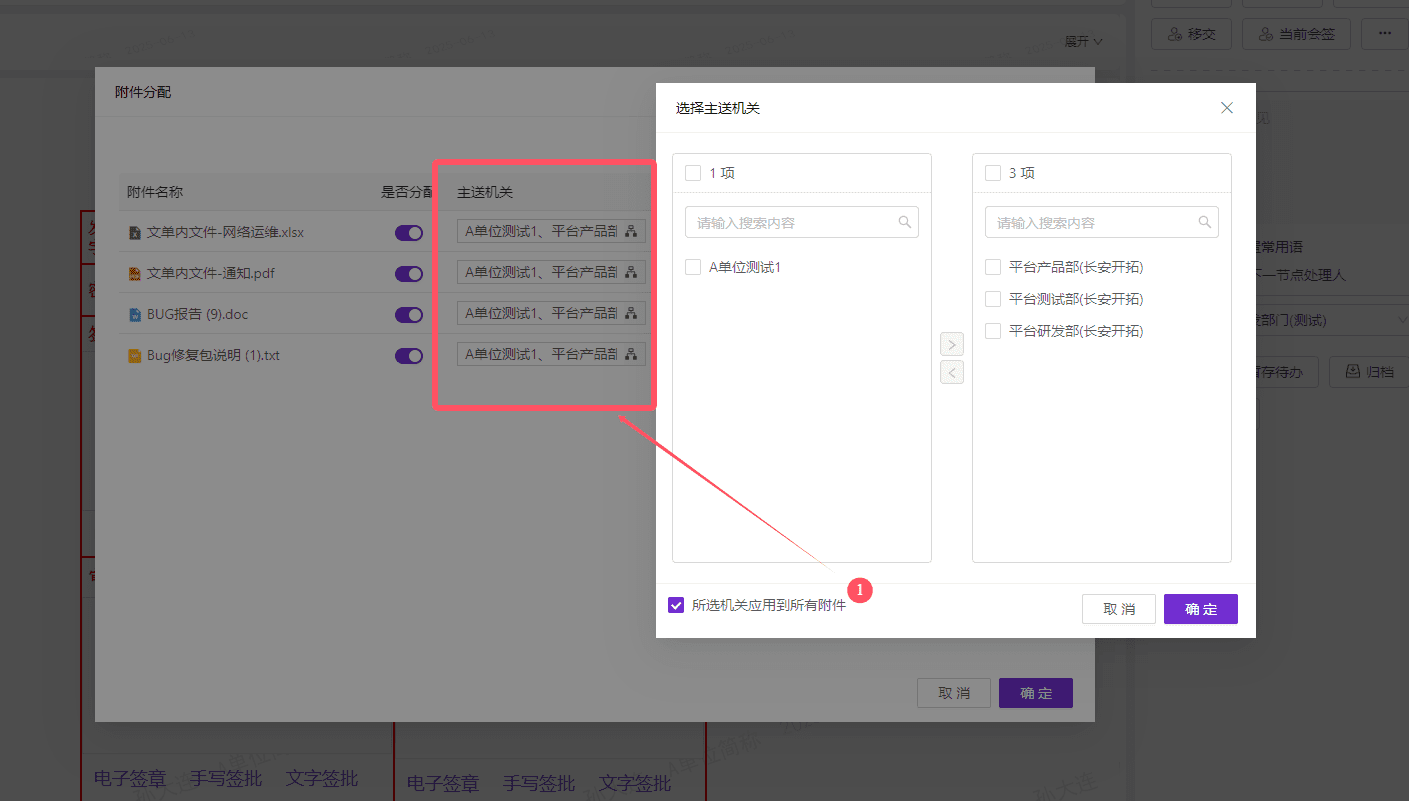This screenshot has width=1409, height=801.
Task: Toggle distribution switch for 文单内文件-网络运维.xlsx
Action: click(409, 233)
